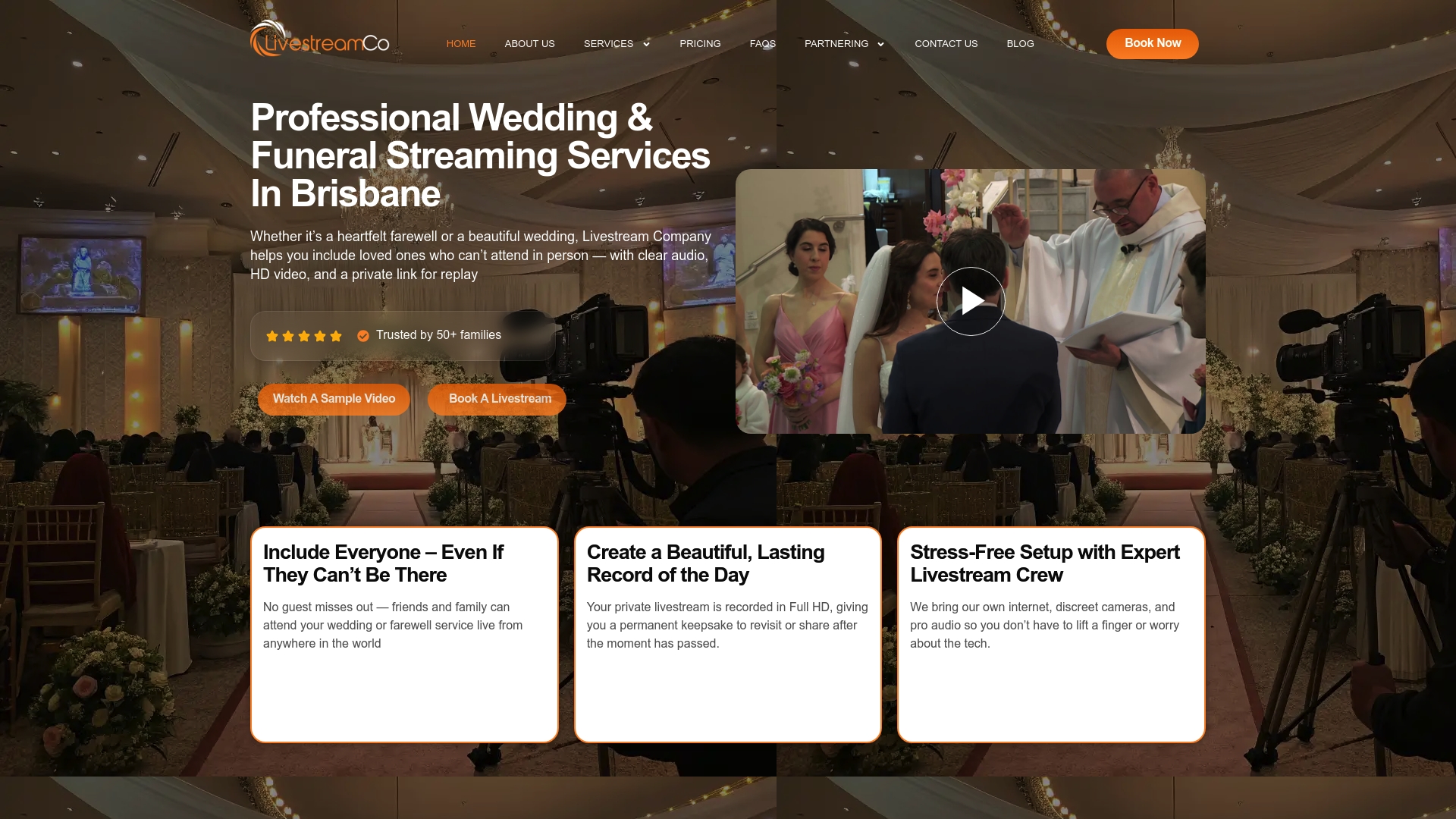Select the Stress-Free Setup card
The width and height of the screenshot is (1456, 819).
[x=1051, y=635]
